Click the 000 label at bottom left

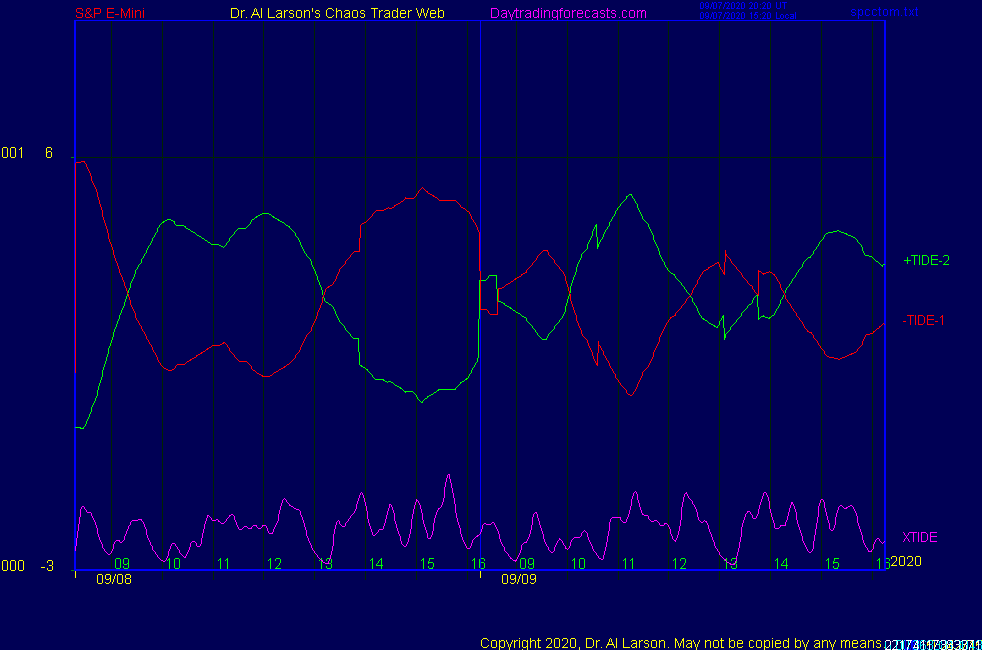click(x=12, y=566)
